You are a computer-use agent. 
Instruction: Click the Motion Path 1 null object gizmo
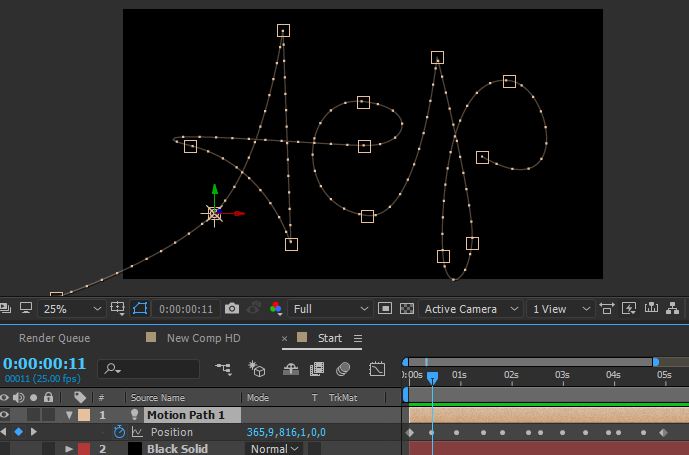(x=214, y=213)
